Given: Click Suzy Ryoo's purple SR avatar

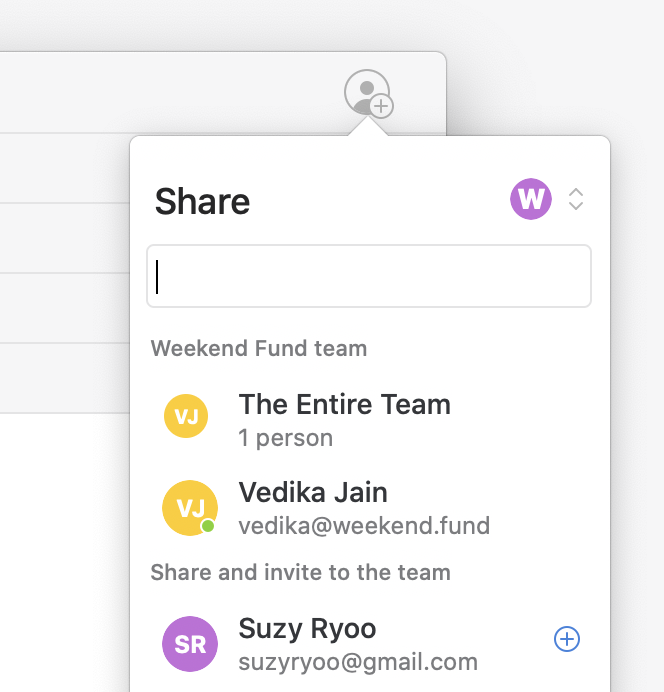Looking at the screenshot, I should tap(189, 643).
